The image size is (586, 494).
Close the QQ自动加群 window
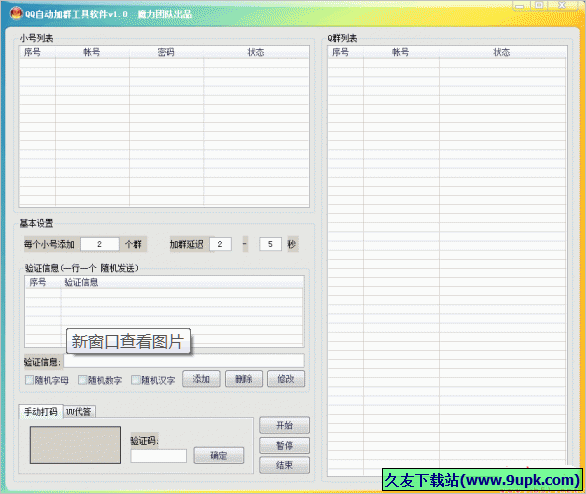[x=562, y=6]
